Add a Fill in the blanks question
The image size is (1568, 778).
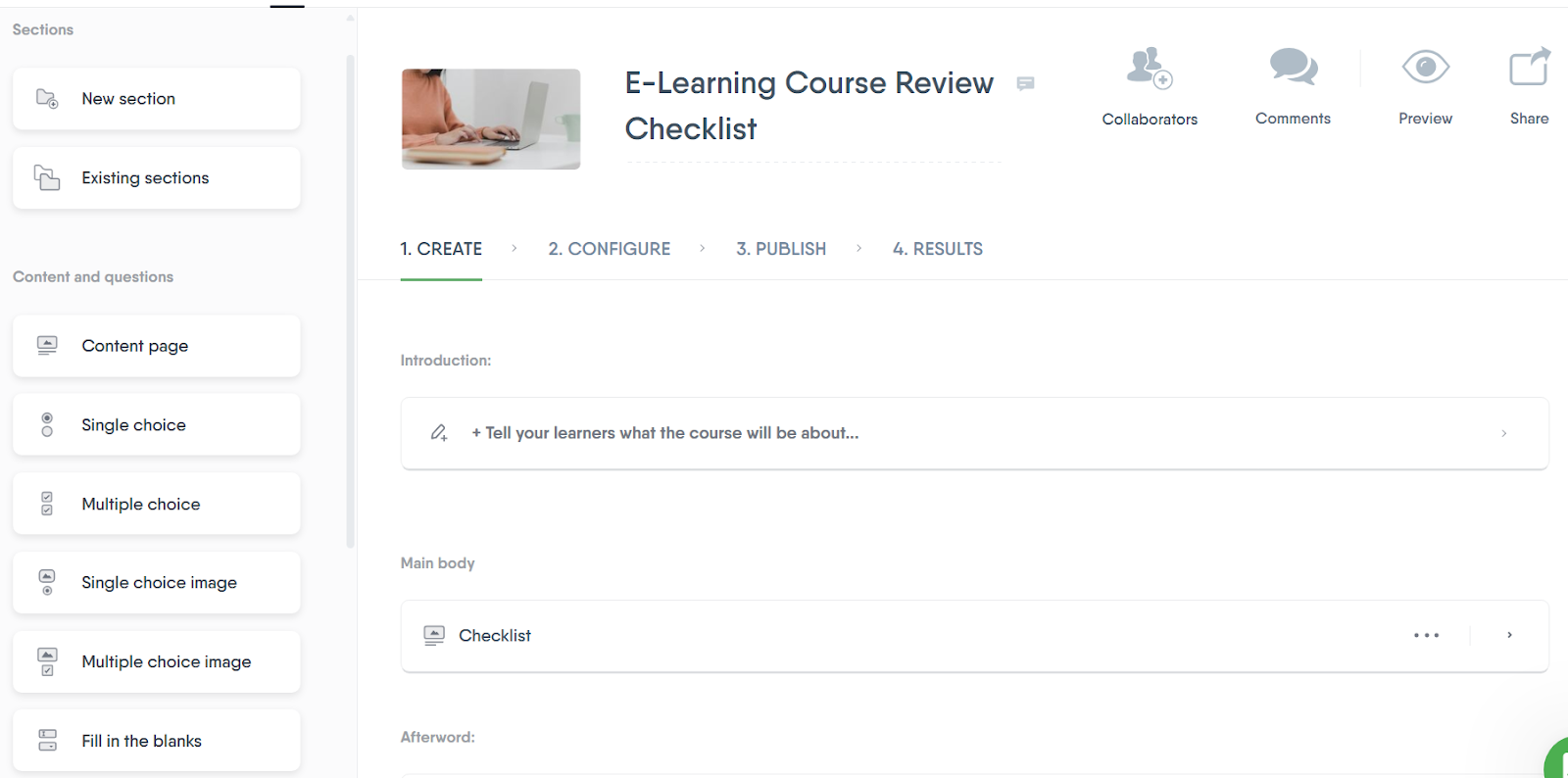pos(155,740)
